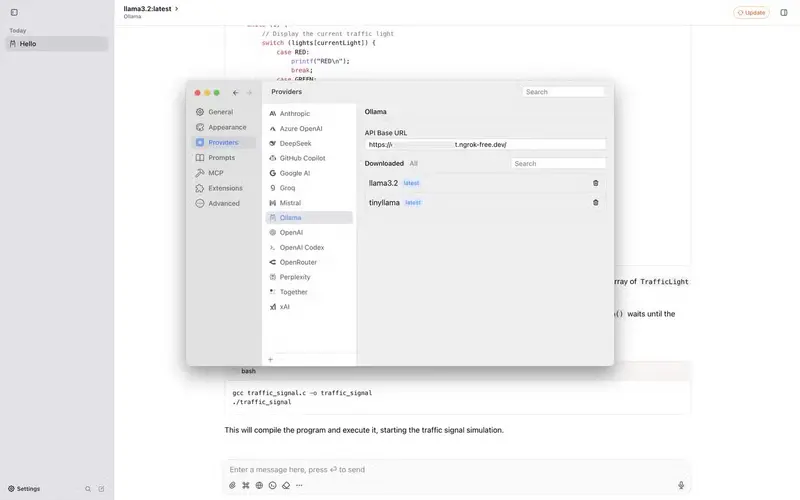Image resolution: width=800 pixels, height=500 pixels.
Task: Open Appearance settings section
Action: [x=223, y=127]
